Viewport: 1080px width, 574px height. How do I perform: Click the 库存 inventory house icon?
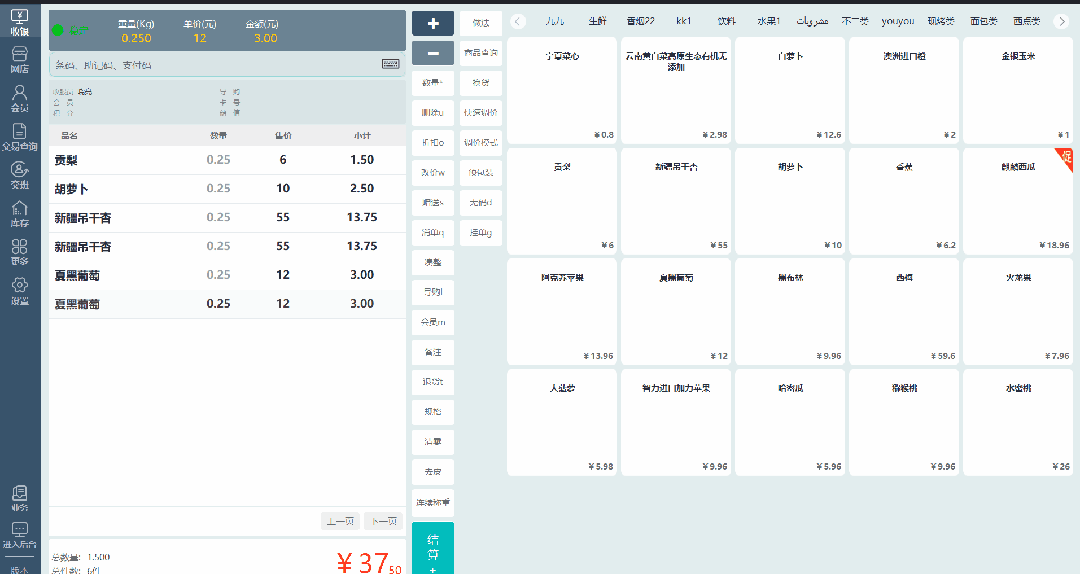tap(19, 213)
